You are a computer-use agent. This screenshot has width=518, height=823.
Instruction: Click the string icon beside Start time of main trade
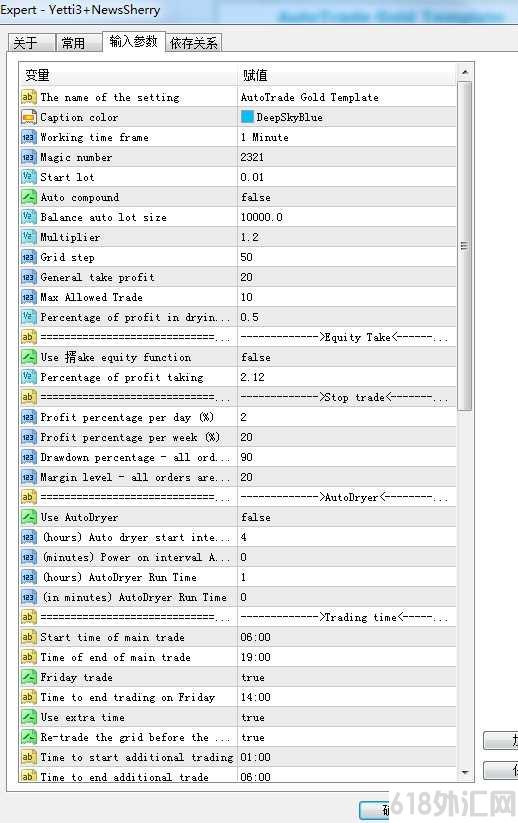click(x=28, y=637)
